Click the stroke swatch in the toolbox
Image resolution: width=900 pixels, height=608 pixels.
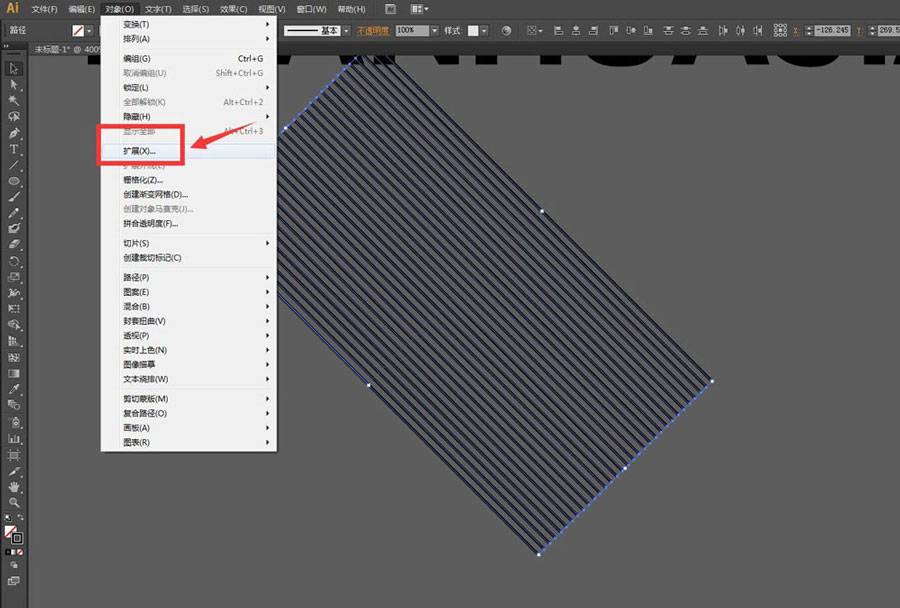[x=17, y=538]
